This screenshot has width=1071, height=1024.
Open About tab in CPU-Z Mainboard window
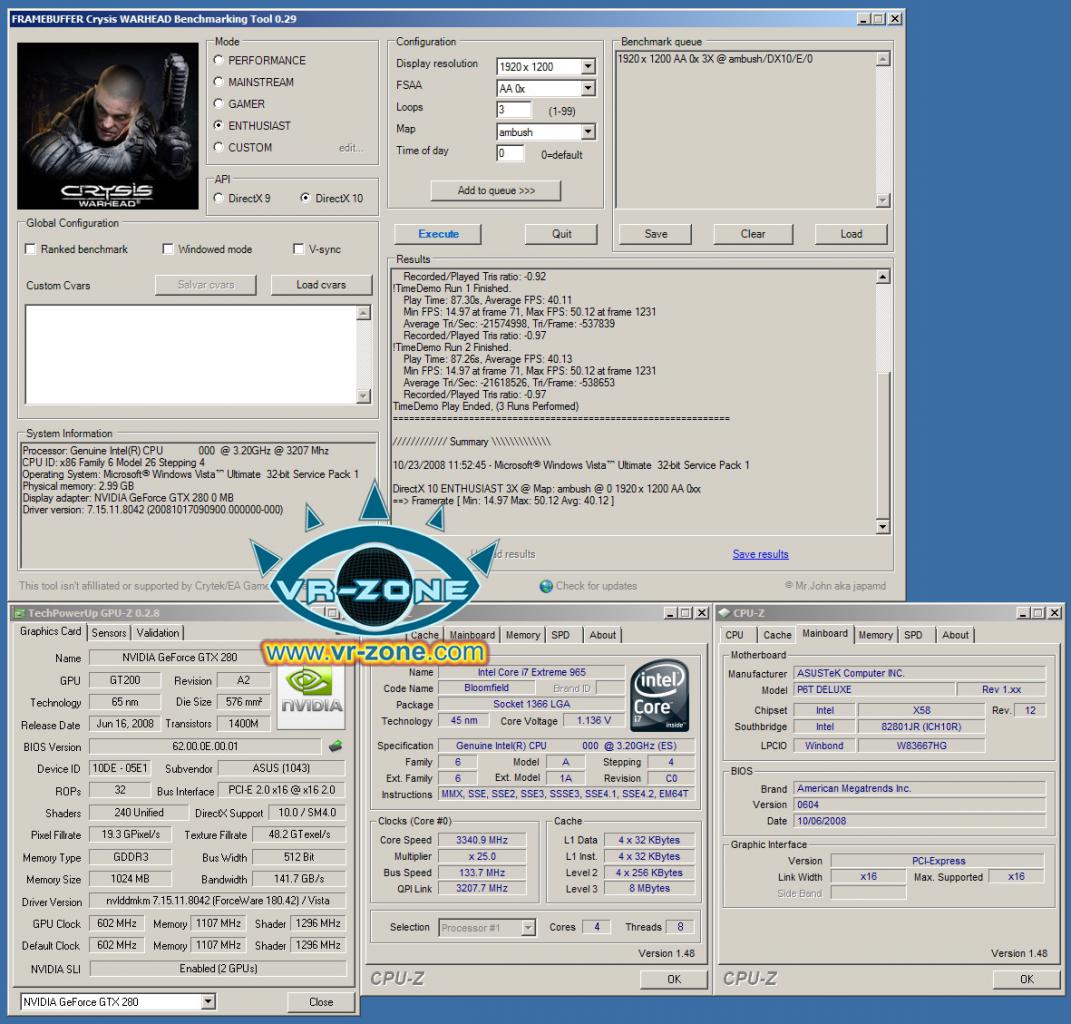955,635
